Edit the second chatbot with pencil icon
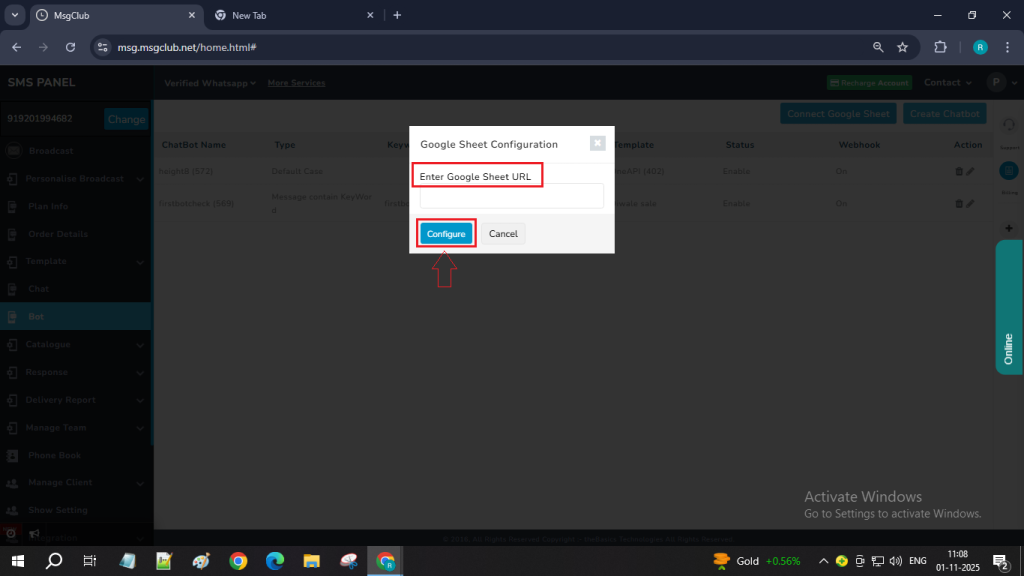Image resolution: width=1024 pixels, height=576 pixels. (x=970, y=204)
